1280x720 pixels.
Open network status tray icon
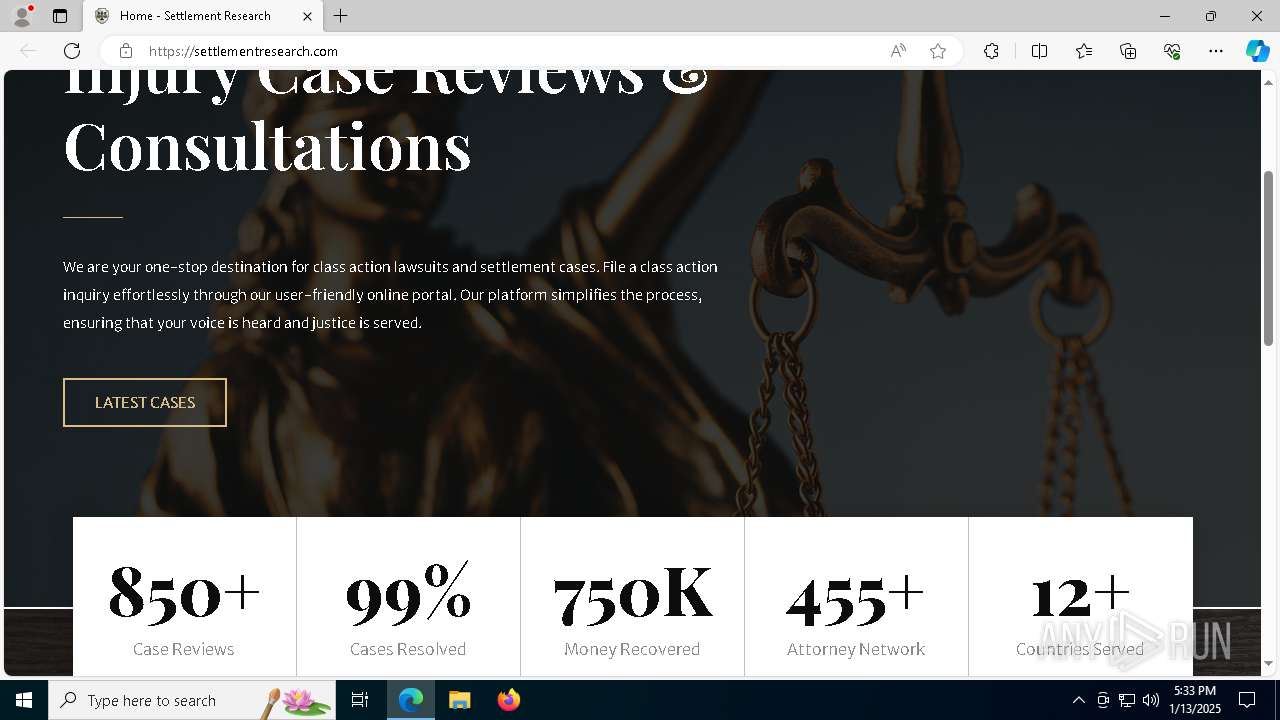(x=1127, y=700)
